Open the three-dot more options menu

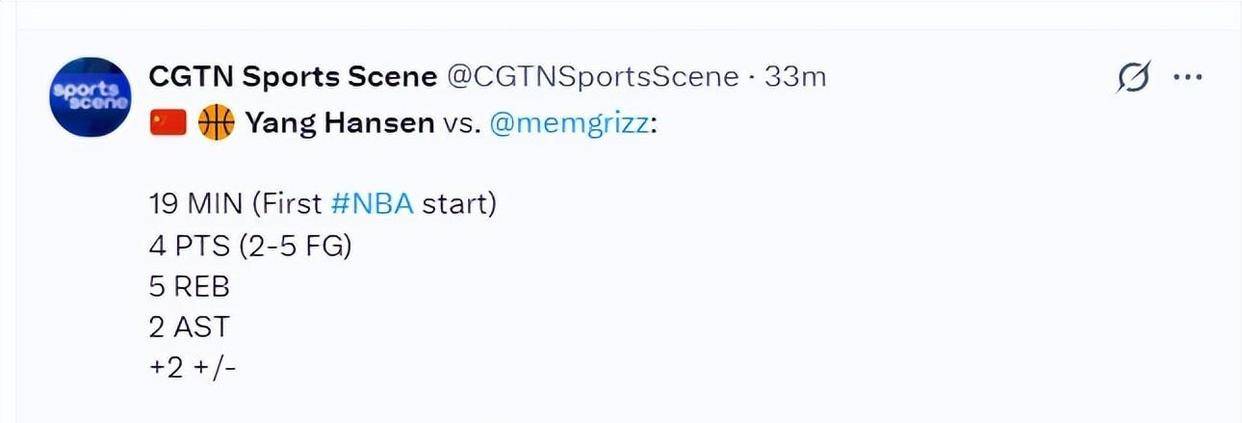(1187, 77)
